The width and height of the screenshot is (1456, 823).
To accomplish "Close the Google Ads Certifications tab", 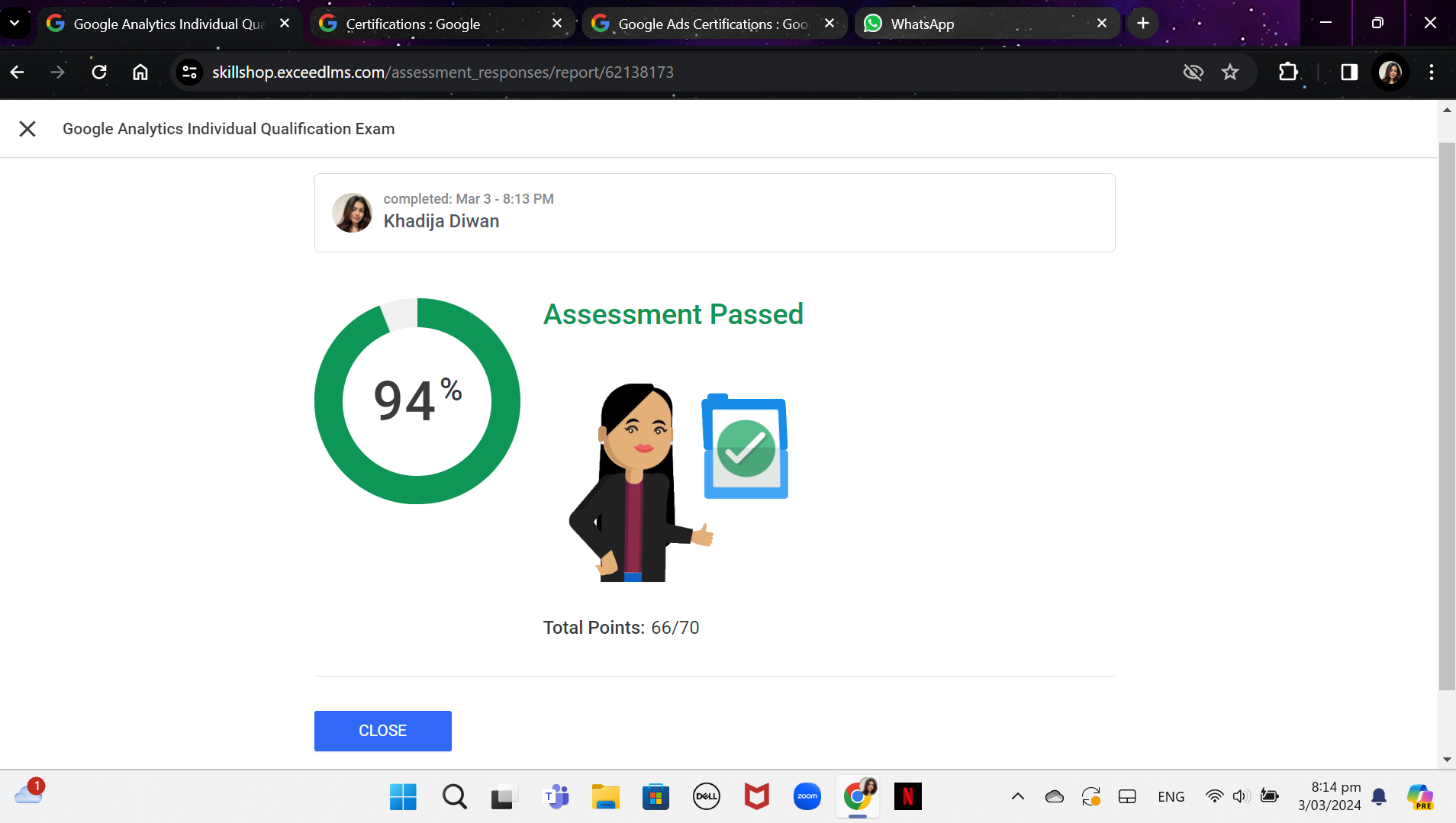I will coord(829,24).
